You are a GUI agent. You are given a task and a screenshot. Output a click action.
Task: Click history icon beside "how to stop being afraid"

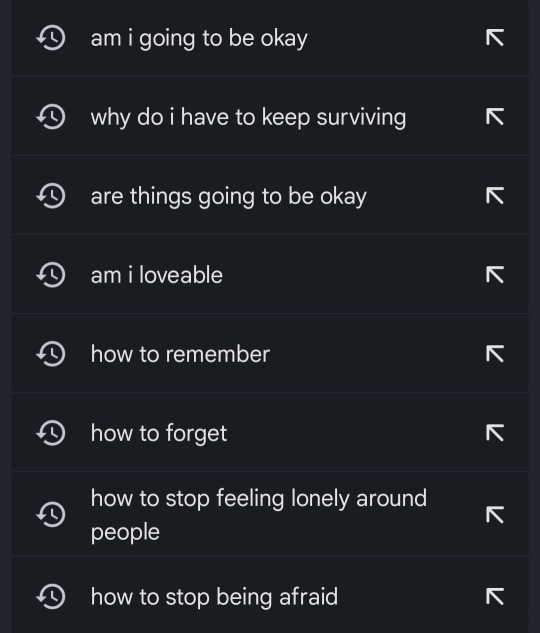point(51,597)
